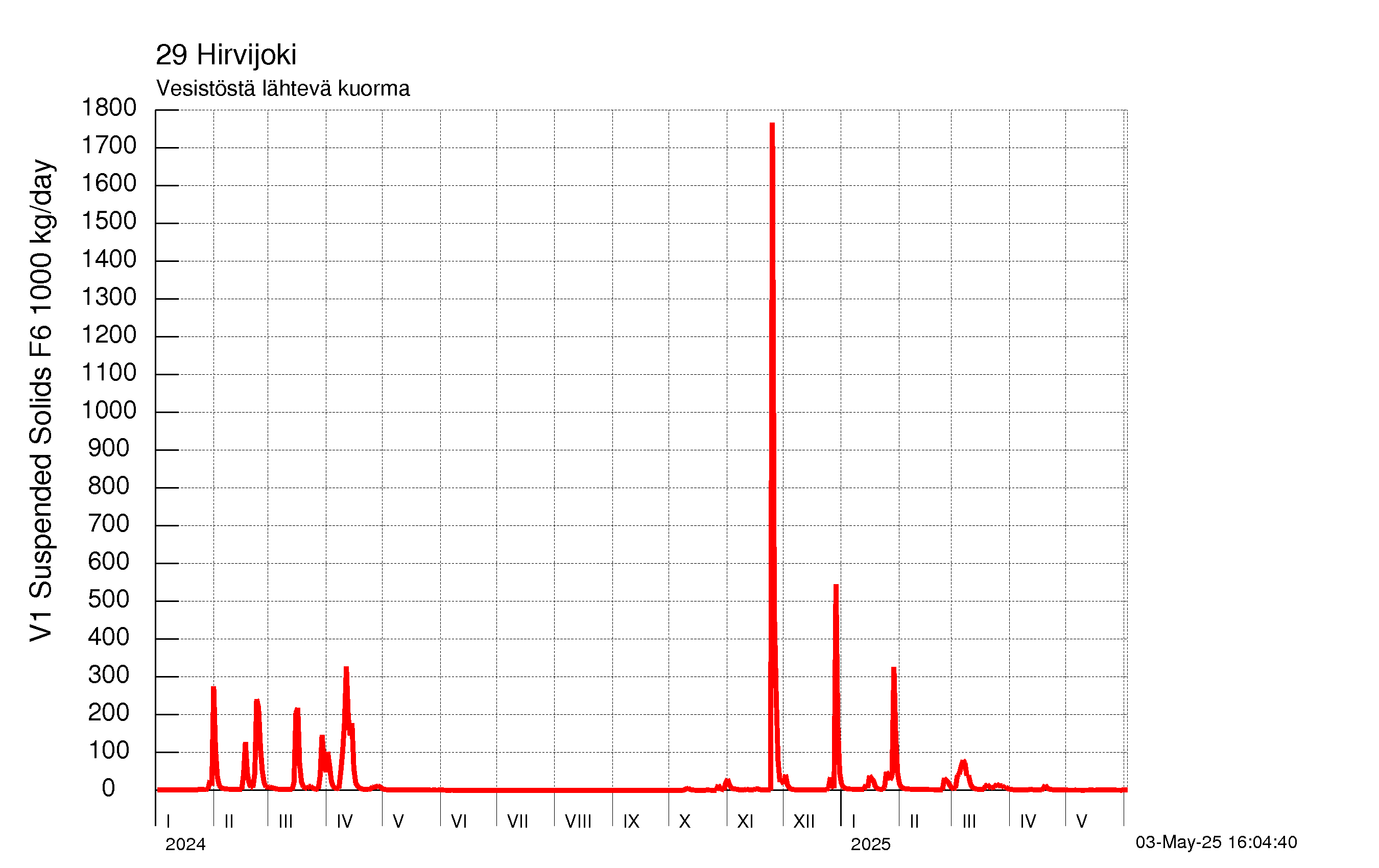Click month label "IX" on x-axis
This screenshot has width=1379, height=868.
click(x=631, y=822)
